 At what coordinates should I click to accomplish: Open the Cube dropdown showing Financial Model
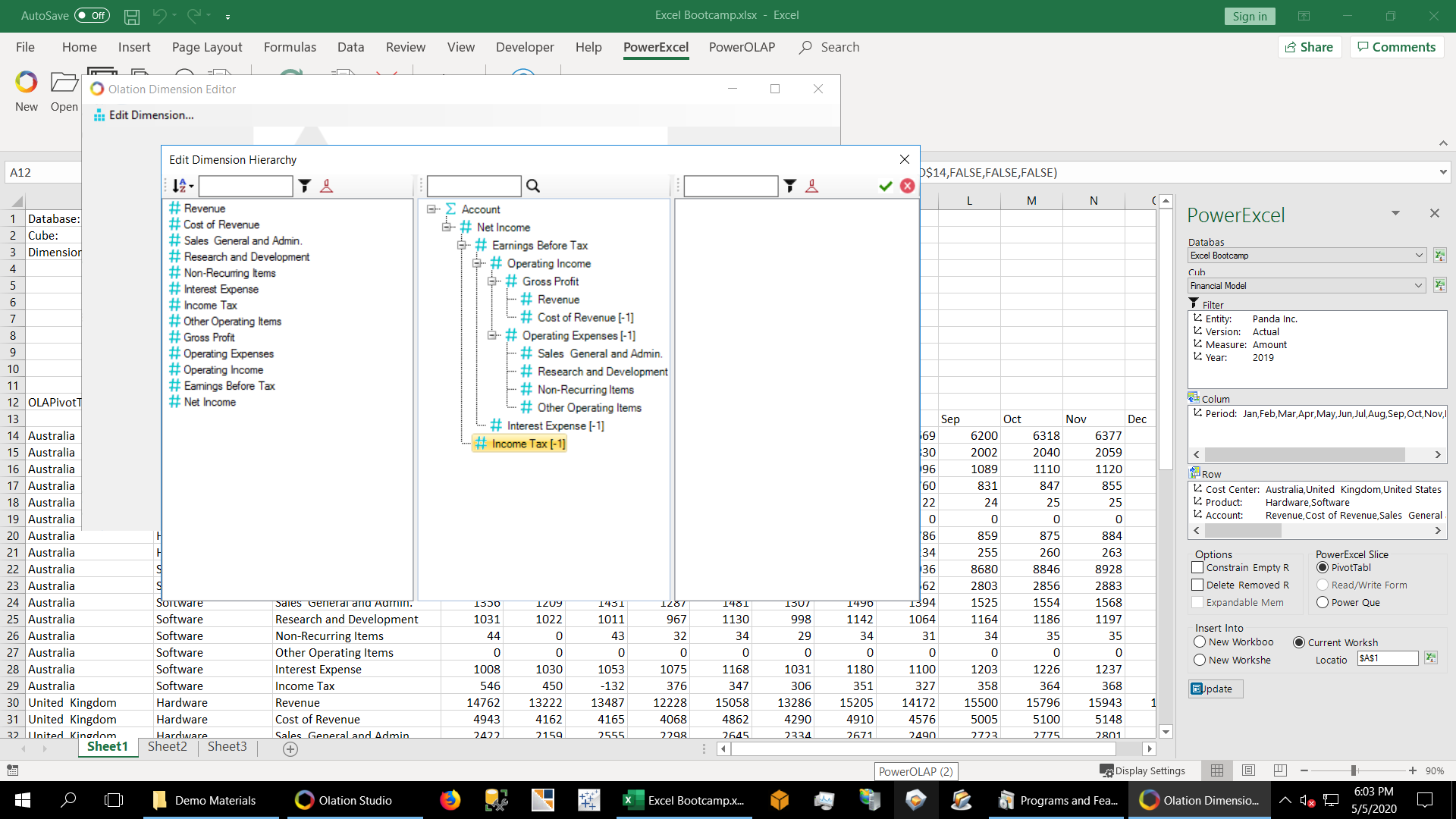1307,286
